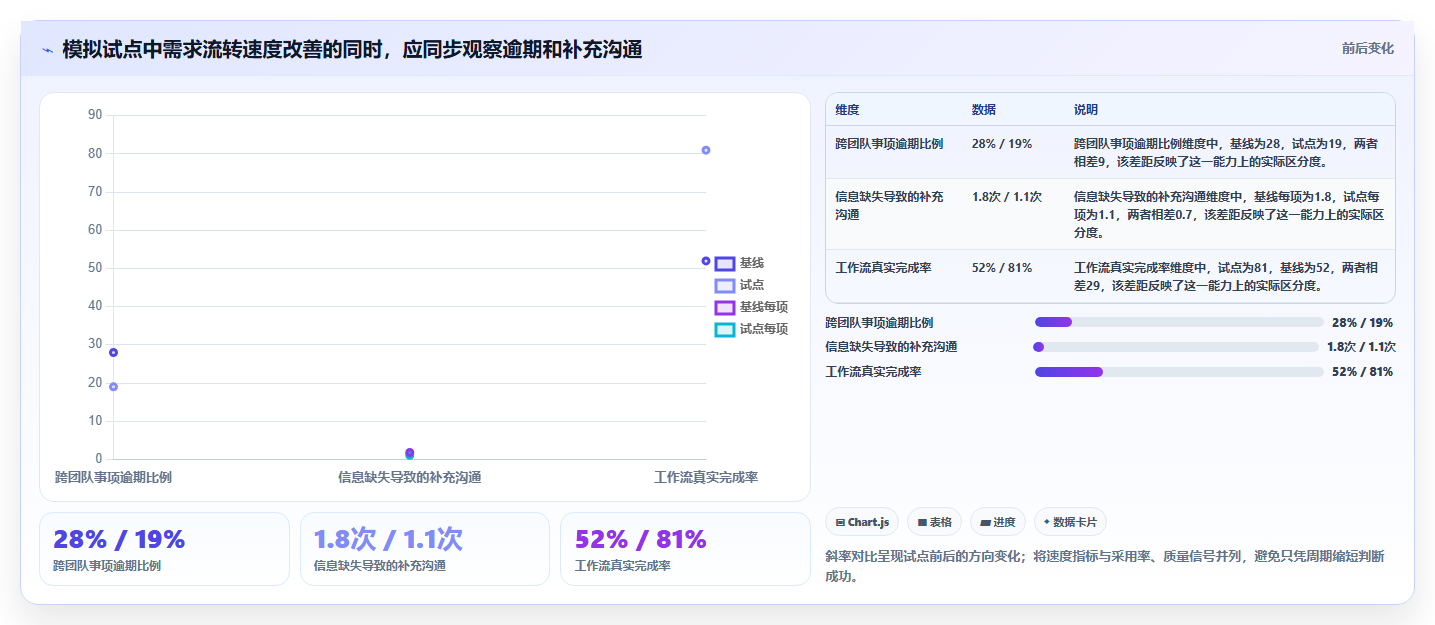Click the baseline data point at 28
The image size is (1435, 625).
(113, 352)
